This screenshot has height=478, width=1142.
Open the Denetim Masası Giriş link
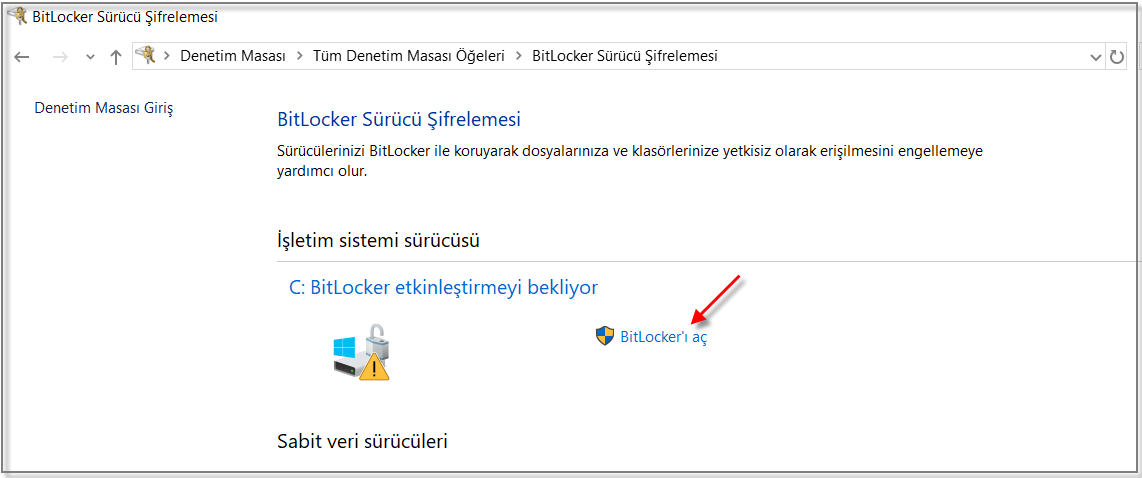pyautogui.click(x=104, y=108)
